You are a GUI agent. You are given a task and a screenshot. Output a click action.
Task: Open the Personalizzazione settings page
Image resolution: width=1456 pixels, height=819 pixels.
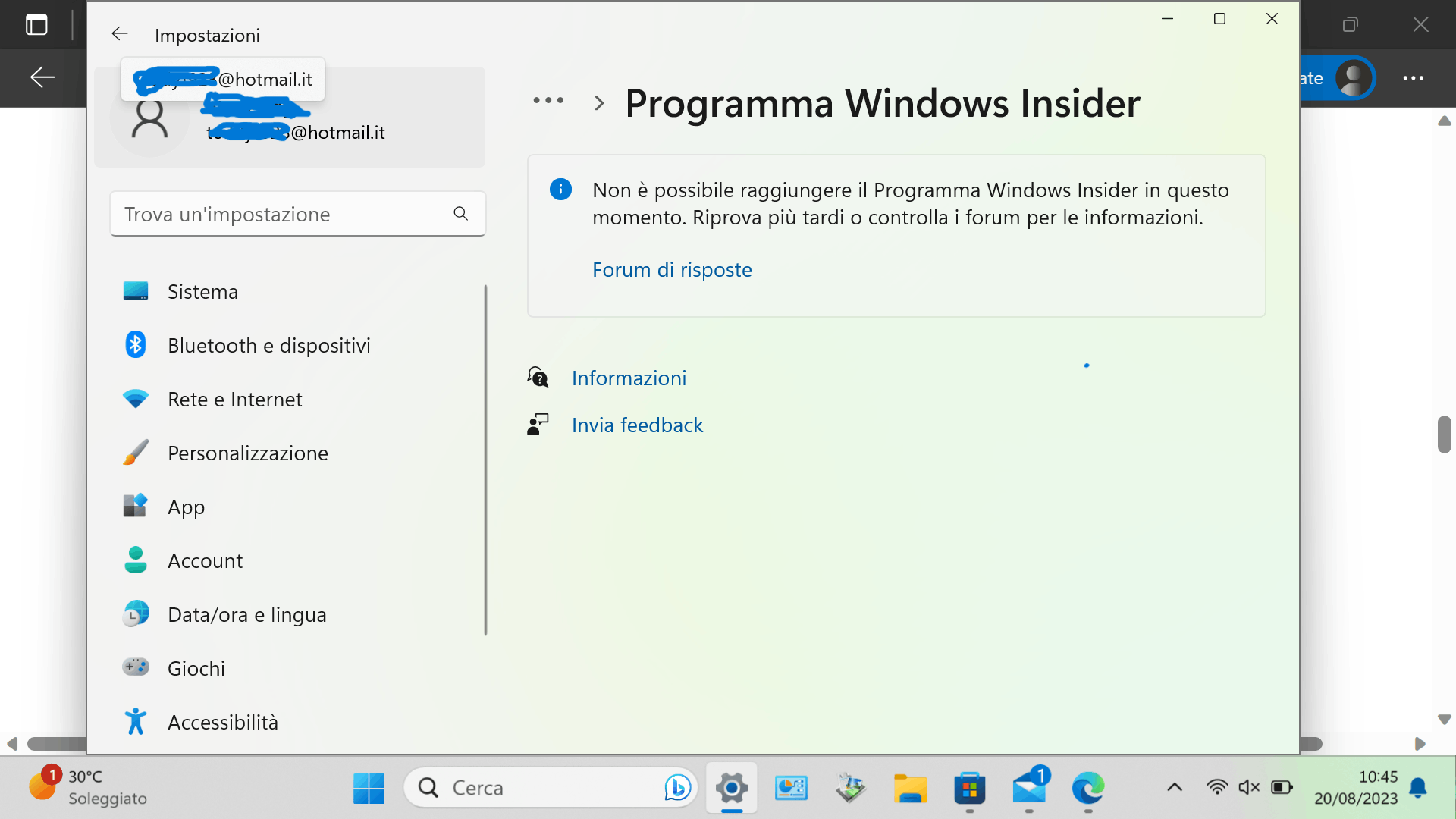pyautogui.click(x=247, y=453)
